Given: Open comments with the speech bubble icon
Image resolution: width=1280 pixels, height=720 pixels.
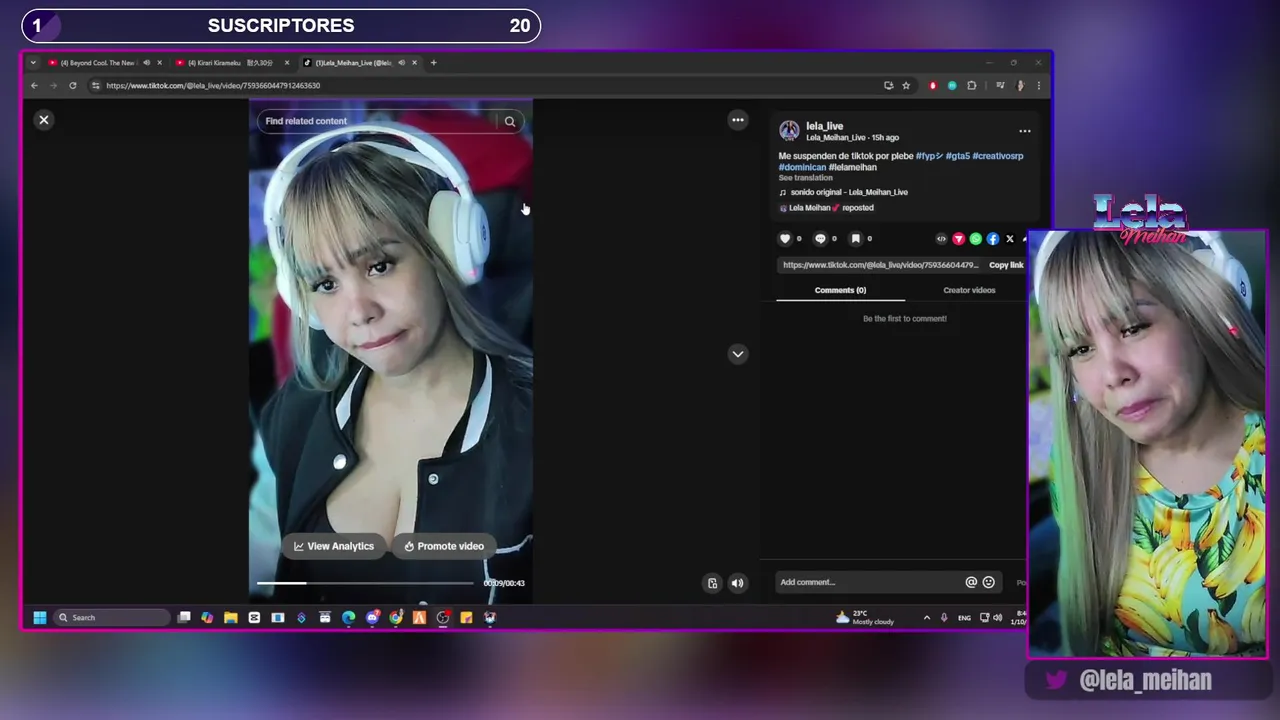Looking at the screenshot, I should [820, 239].
